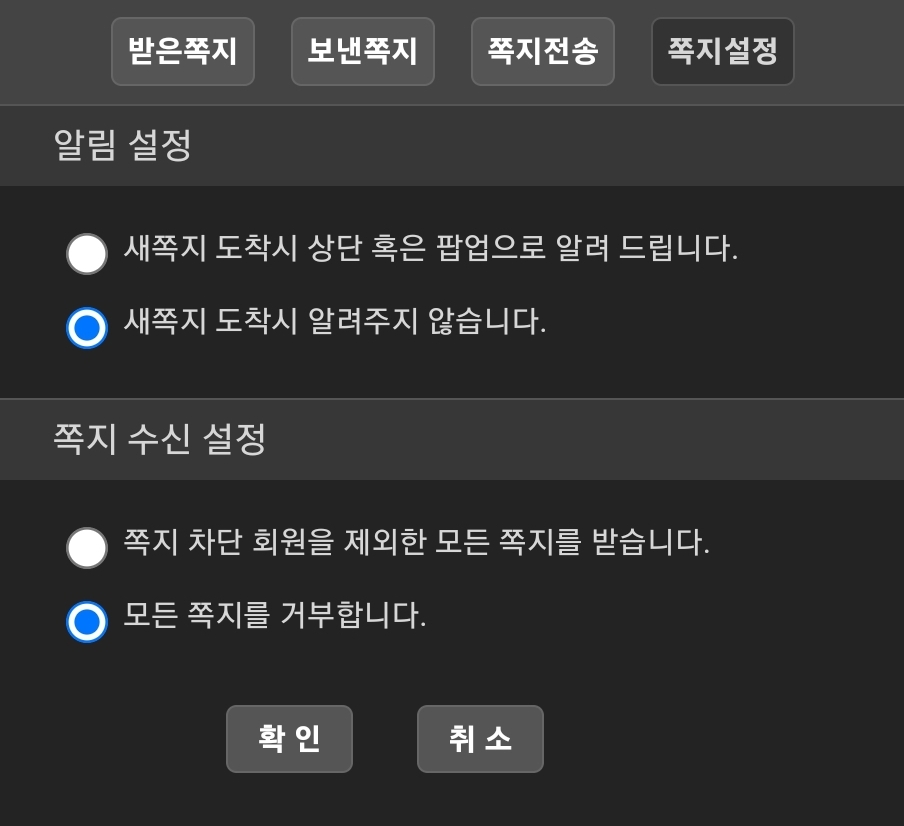
Task: Choose radio to receive all non-blocked messages
Action: 87,548
